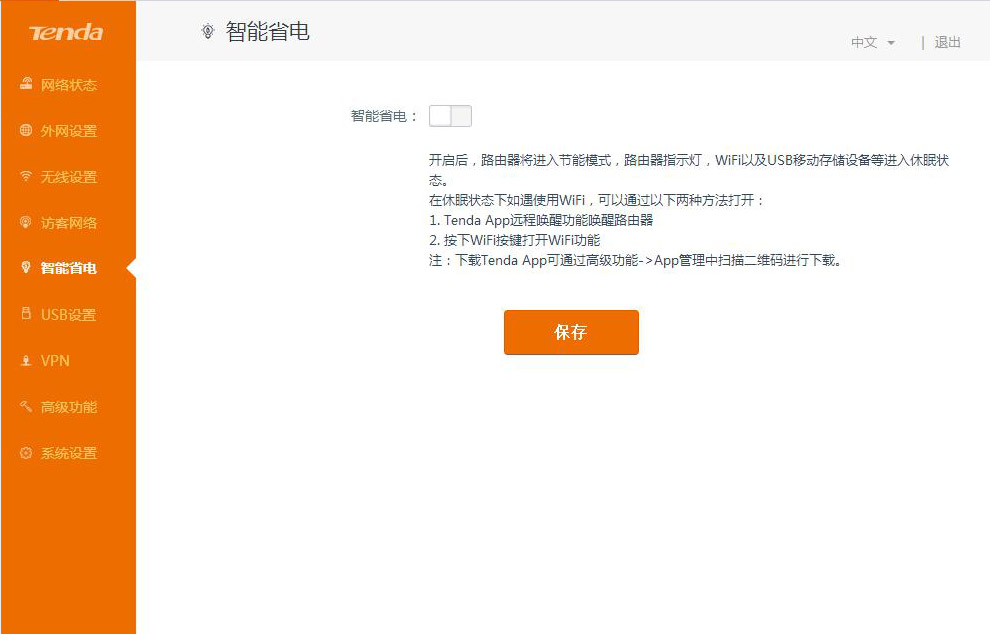Click the line '1. Tenda App远程唤醒功能唤醒路由器'
The image size is (990, 634).
(541, 220)
